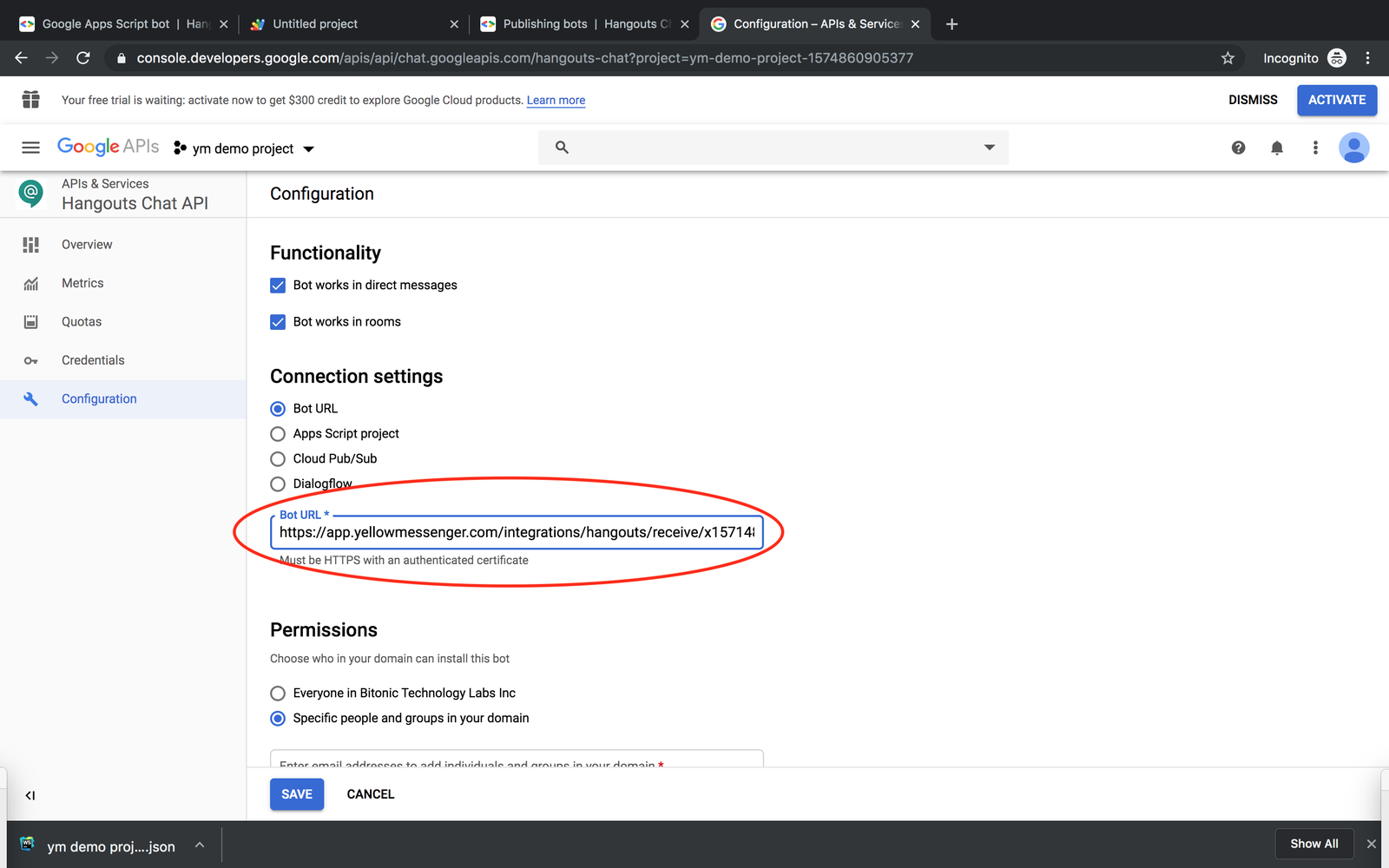
Task: Uncheck Bot works in rooms
Action: pos(278,322)
